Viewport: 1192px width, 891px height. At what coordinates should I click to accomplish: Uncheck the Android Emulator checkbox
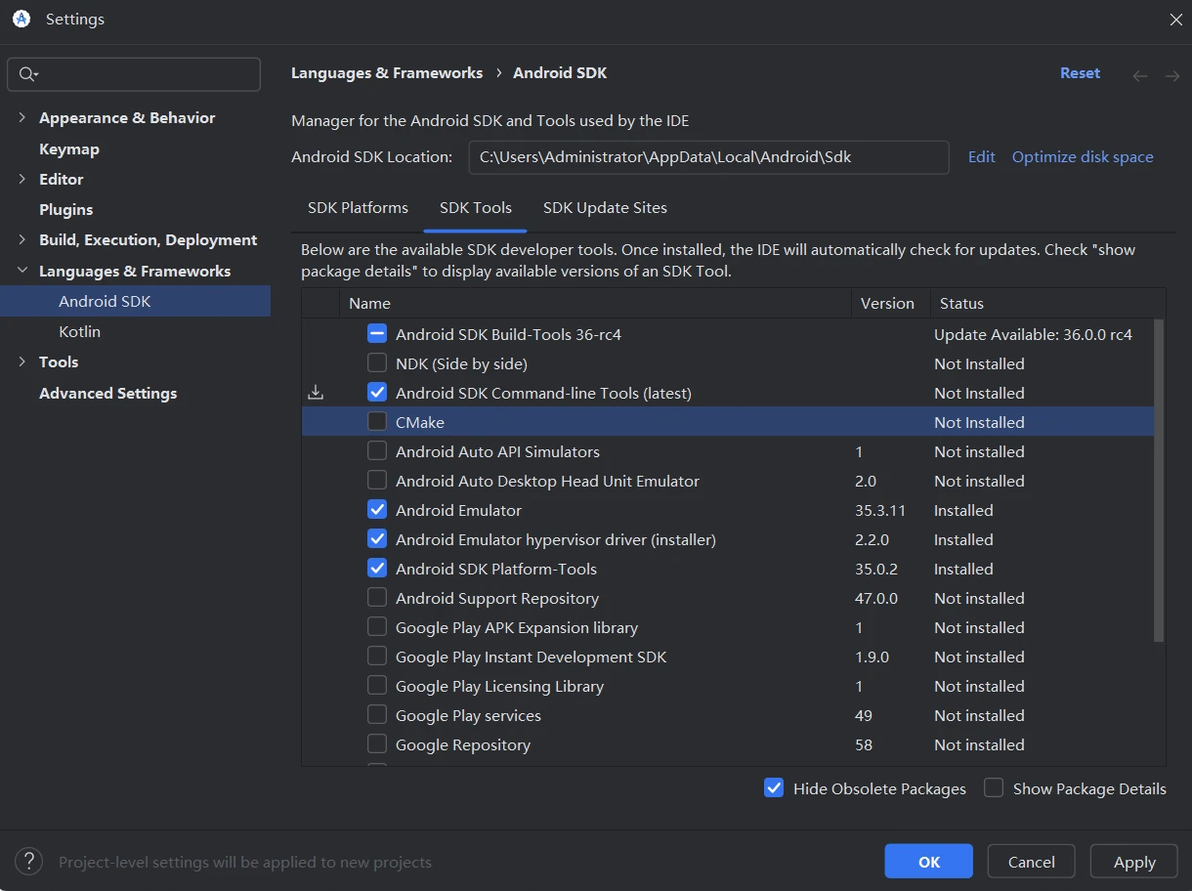pos(377,509)
